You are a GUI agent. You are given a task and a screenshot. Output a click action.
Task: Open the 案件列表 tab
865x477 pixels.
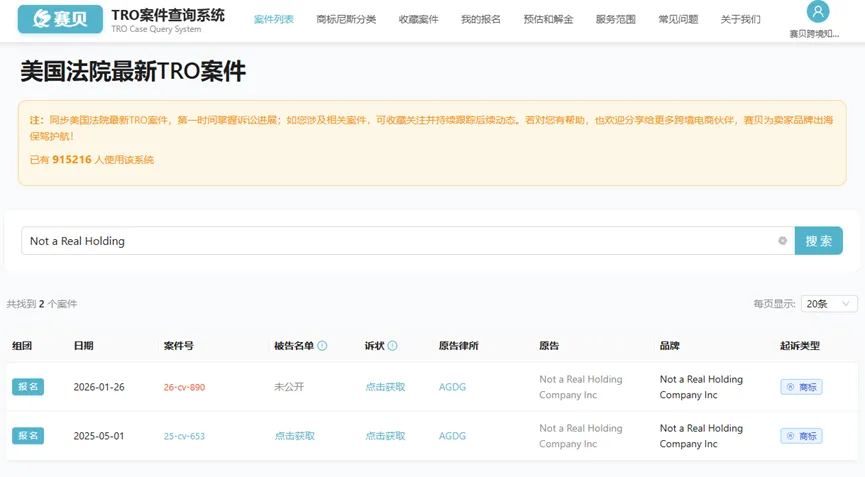274,19
